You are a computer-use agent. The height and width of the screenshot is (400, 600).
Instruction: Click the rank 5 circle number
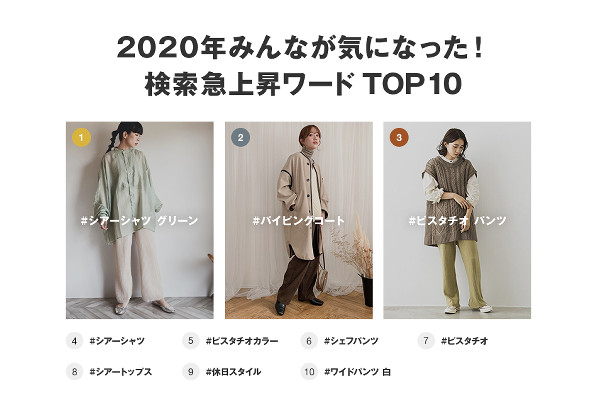coord(191,341)
